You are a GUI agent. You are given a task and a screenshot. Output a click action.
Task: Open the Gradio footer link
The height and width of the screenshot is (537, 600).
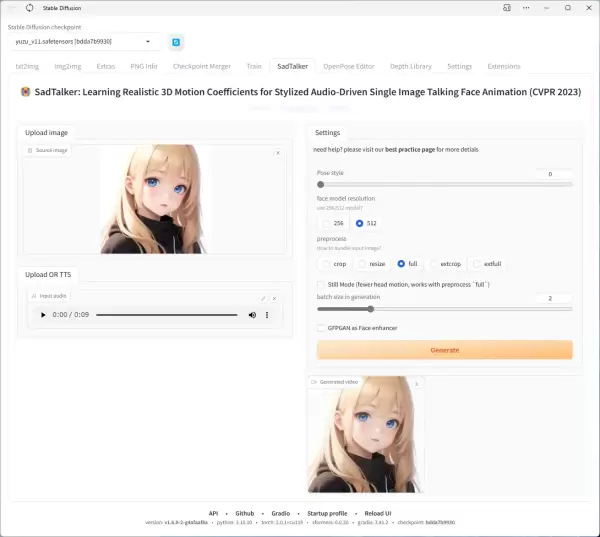click(x=280, y=513)
